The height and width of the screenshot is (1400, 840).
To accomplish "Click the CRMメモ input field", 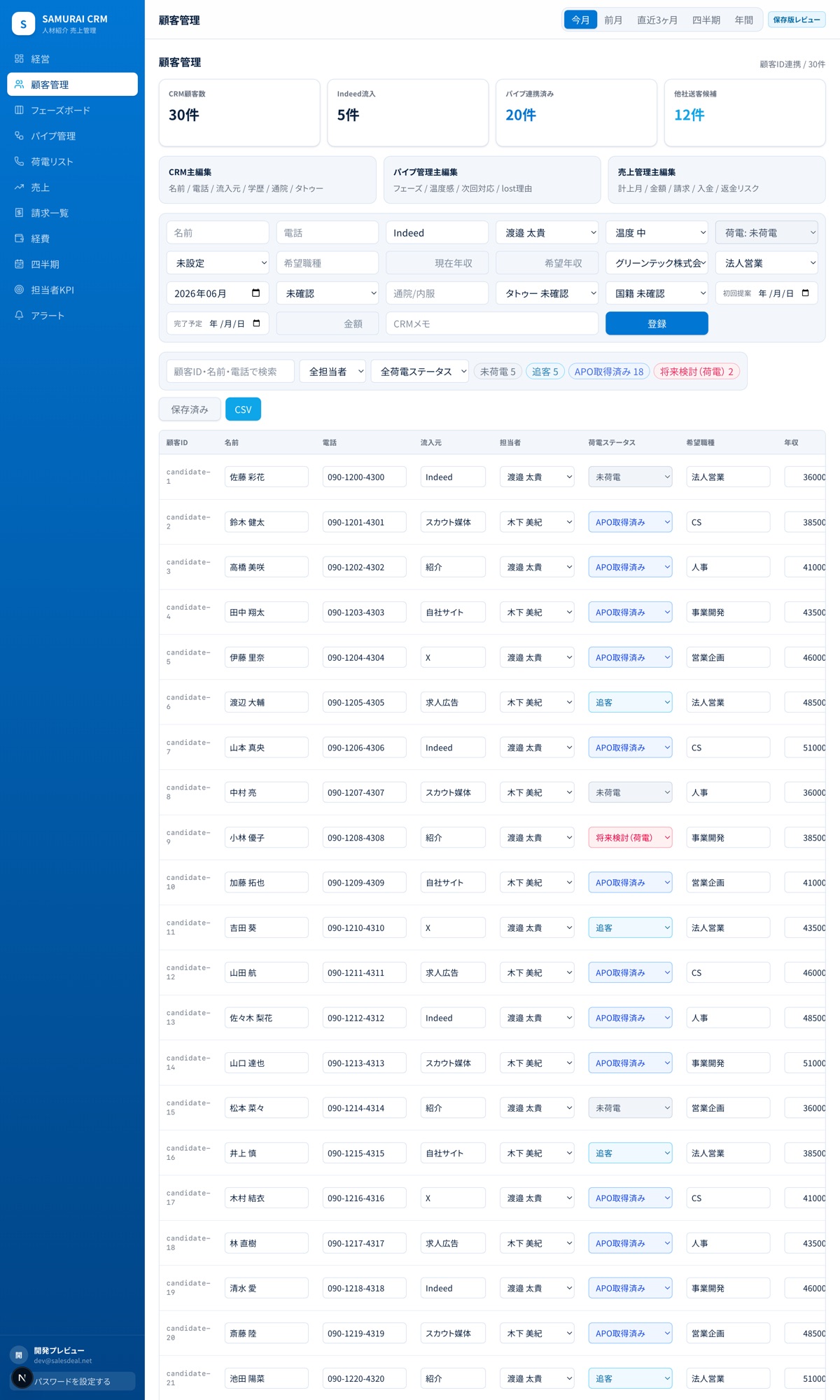I will (492, 323).
